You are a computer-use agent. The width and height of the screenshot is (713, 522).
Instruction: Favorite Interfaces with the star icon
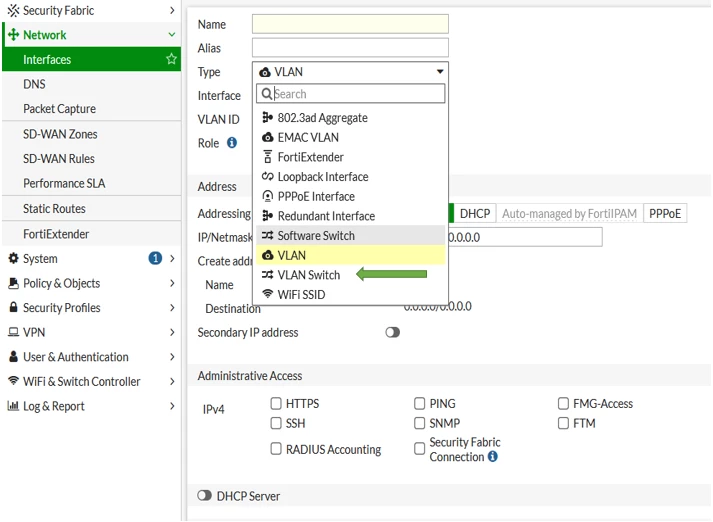click(171, 59)
